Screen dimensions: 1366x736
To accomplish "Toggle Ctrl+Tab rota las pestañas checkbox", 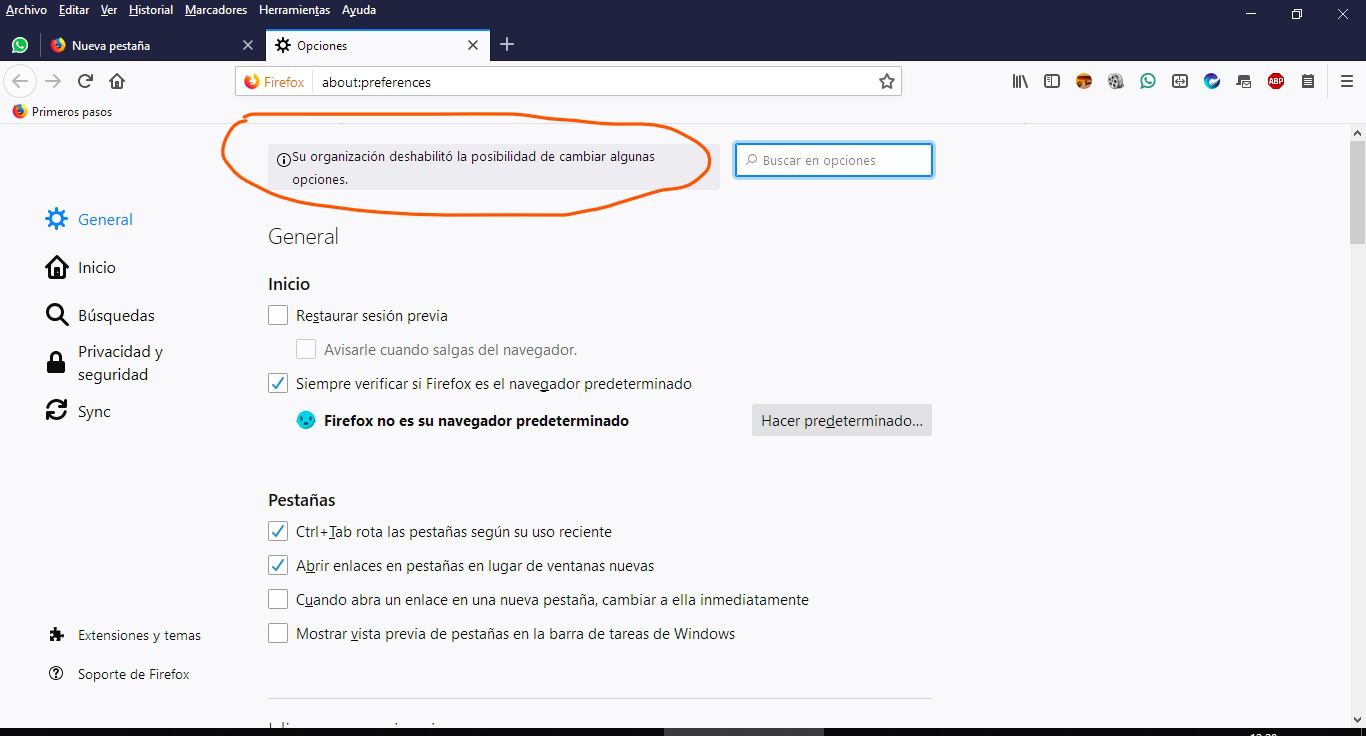I will [278, 532].
